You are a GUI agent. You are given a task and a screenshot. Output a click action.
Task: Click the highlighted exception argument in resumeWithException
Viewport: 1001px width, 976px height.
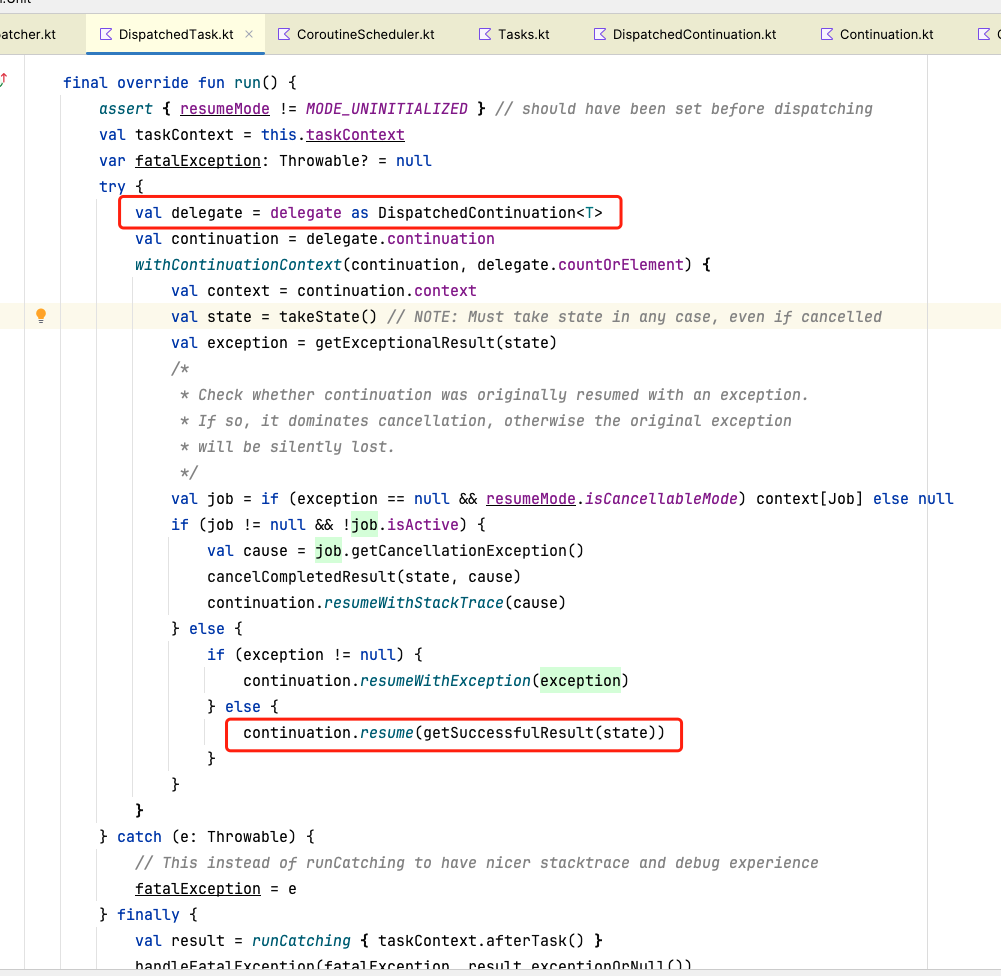[580, 680]
